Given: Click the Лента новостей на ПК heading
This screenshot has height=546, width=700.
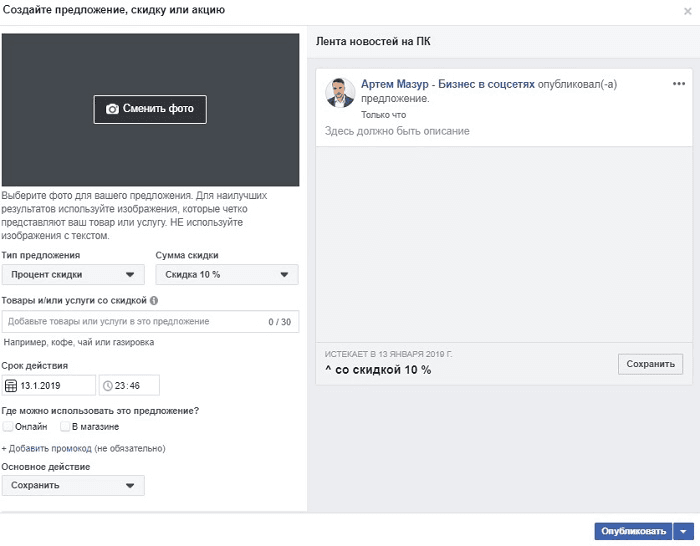Looking at the screenshot, I should [373, 42].
